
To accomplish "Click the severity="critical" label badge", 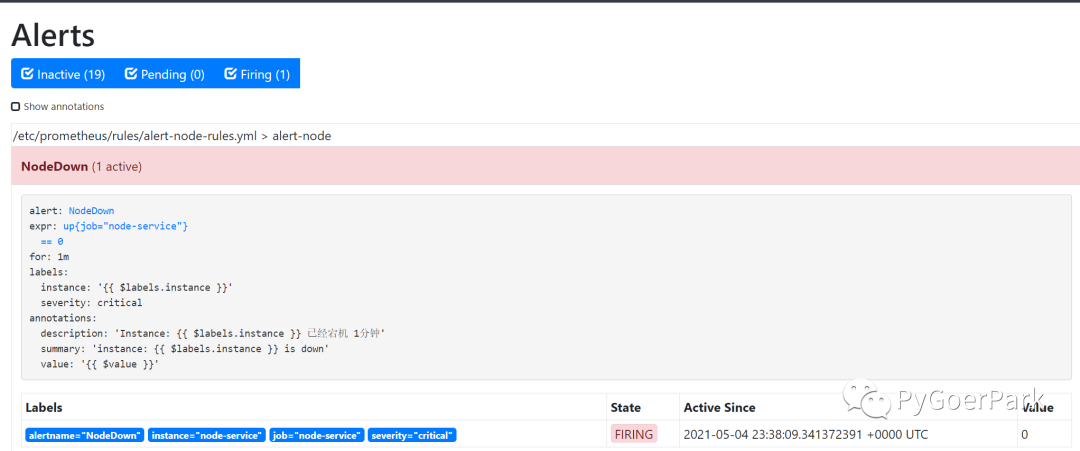I will coord(412,435).
